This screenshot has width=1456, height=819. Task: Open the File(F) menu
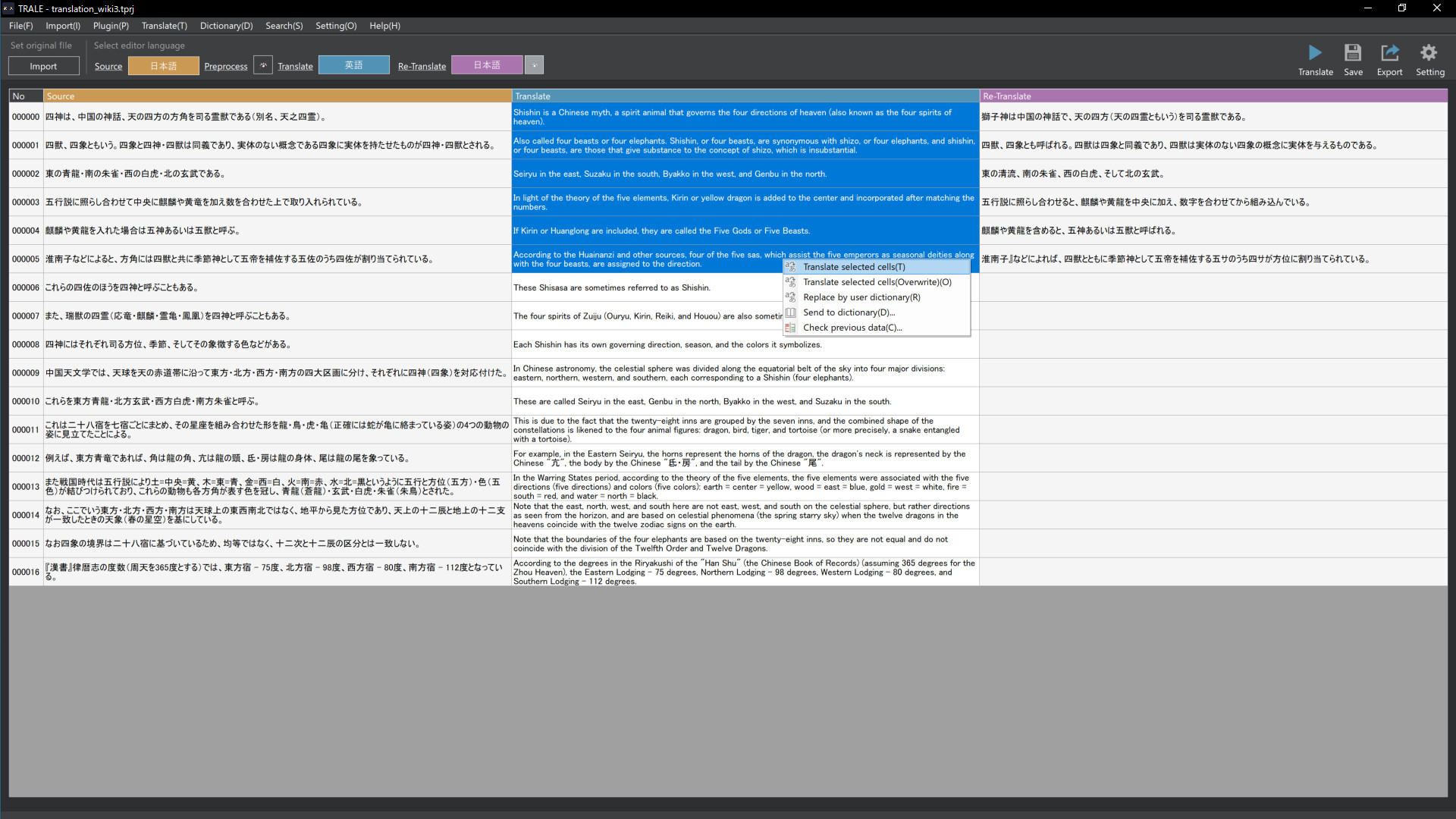click(20, 25)
